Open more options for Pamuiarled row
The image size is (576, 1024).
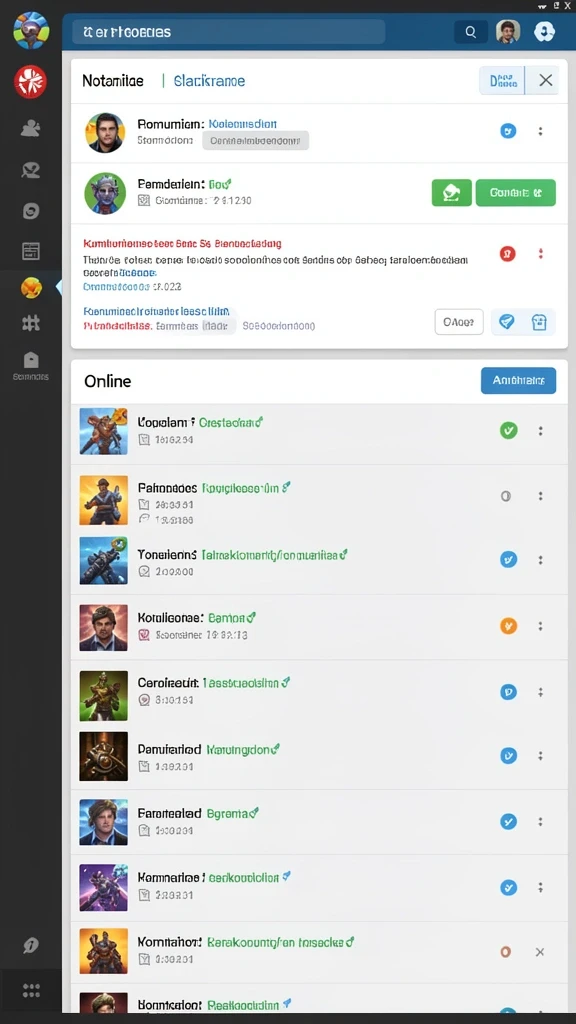coord(540,756)
